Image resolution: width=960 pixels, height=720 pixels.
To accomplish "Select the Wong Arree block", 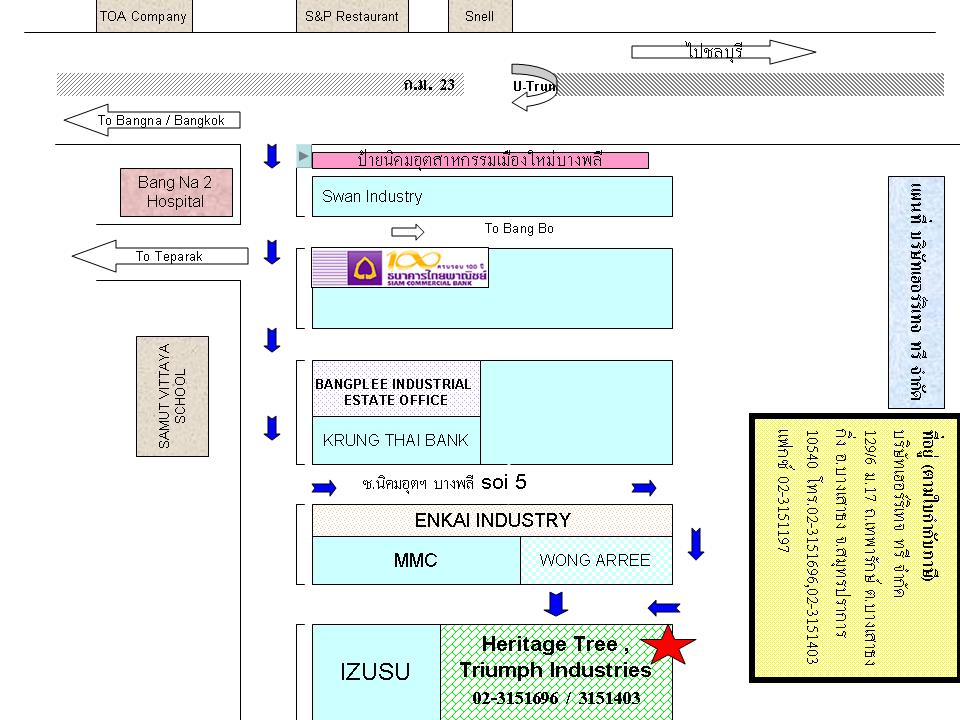I will coord(596,560).
